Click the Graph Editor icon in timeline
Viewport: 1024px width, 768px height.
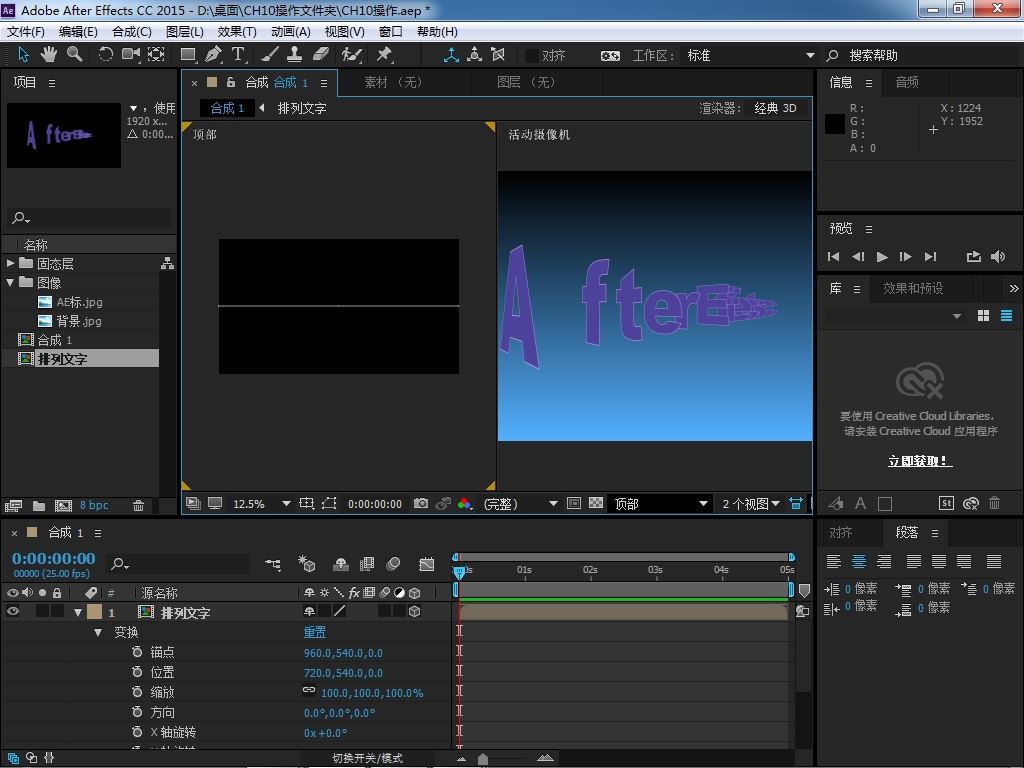coord(426,564)
